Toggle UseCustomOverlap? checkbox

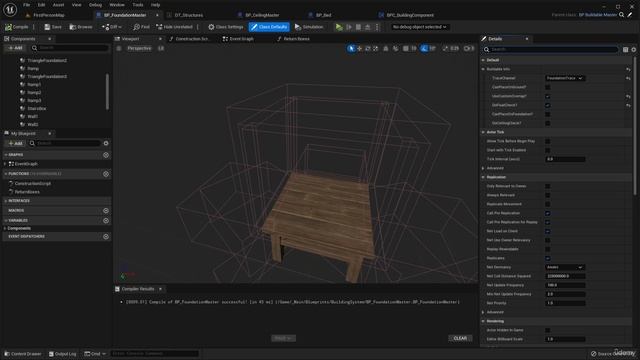(x=548, y=96)
